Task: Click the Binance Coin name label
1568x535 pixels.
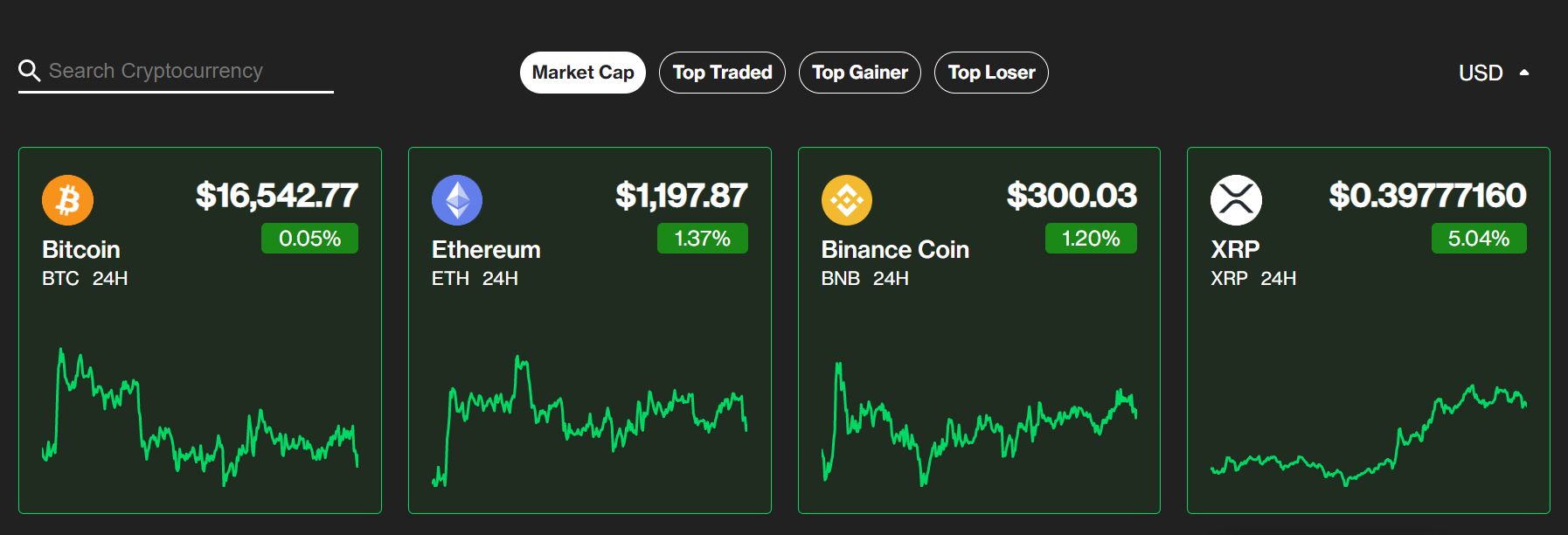Action: click(x=894, y=249)
